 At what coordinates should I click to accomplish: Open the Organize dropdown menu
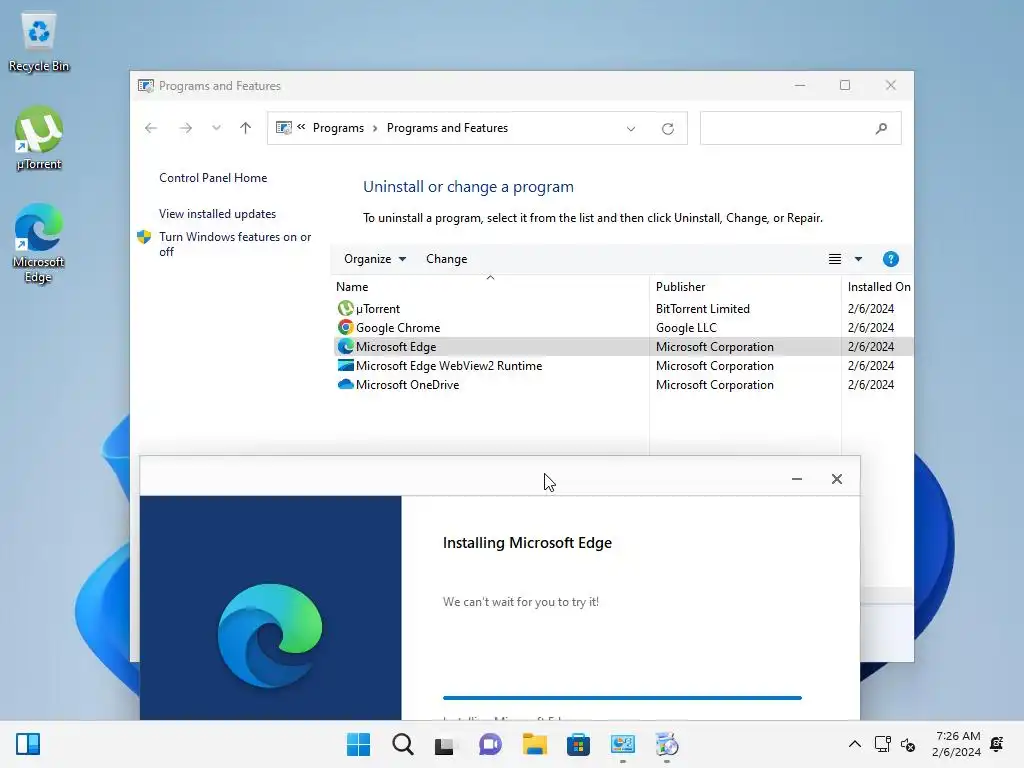click(x=375, y=259)
